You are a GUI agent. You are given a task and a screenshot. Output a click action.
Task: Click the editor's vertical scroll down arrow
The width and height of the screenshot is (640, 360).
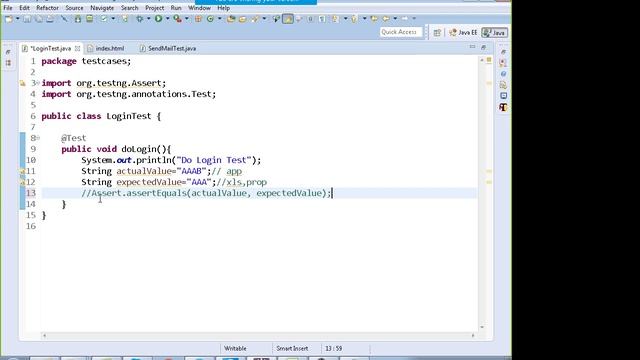[482, 327]
